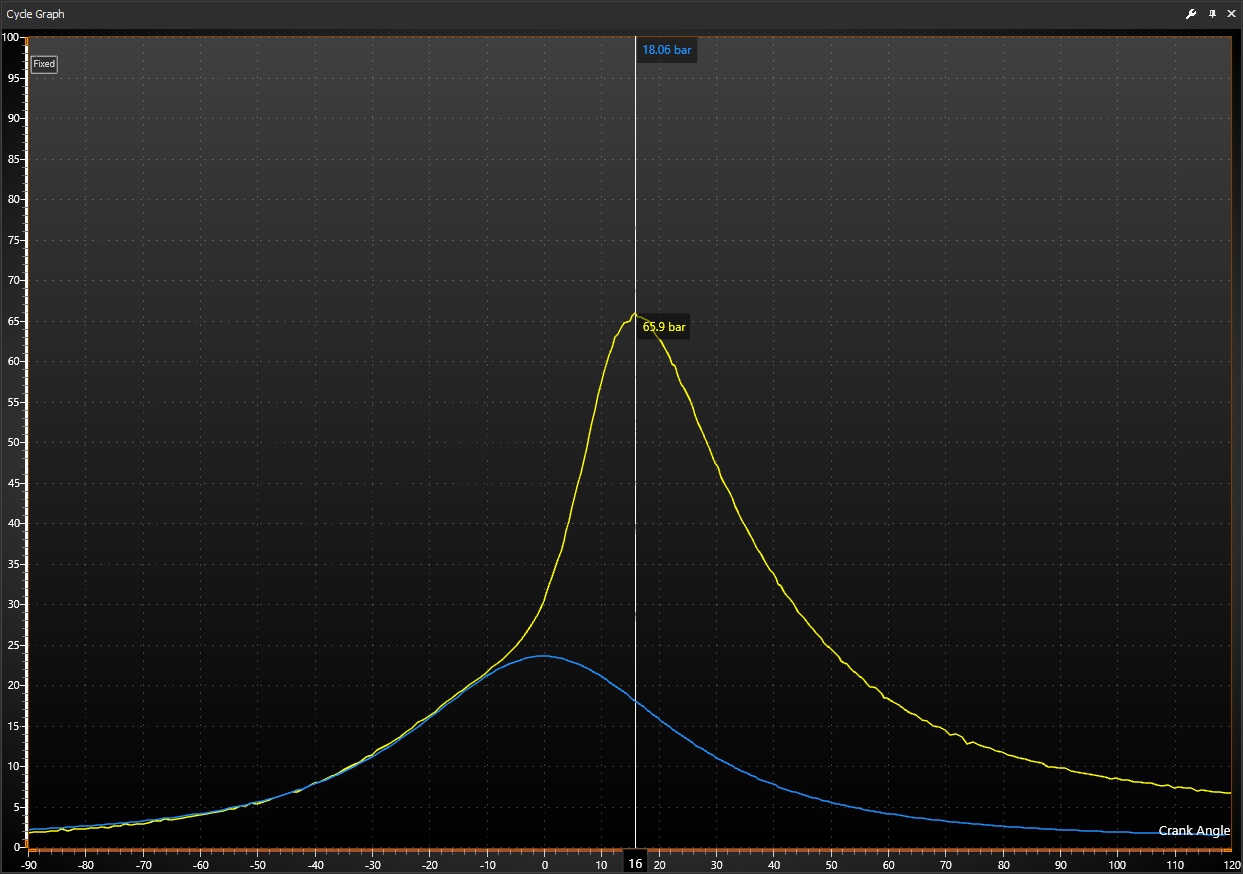
Task: Select the 18.06 bar cursor readout
Action: click(666, 50)
